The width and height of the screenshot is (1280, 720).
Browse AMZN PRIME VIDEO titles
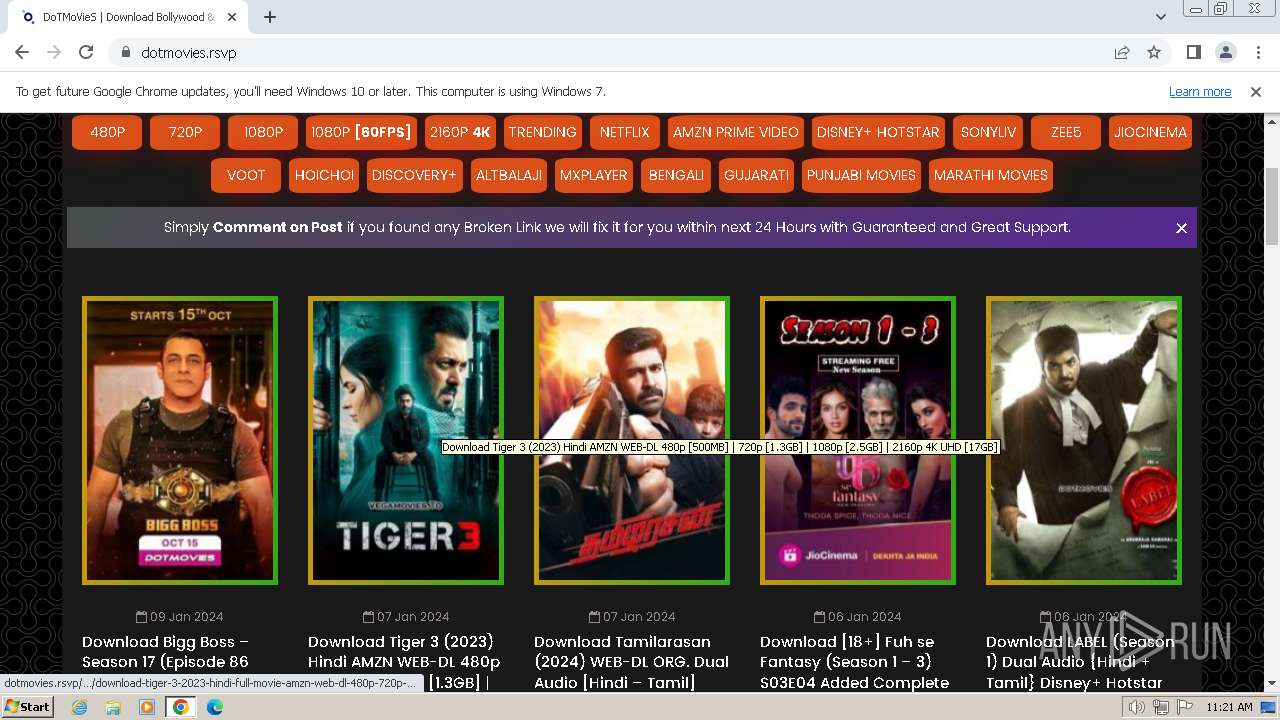coord(735,132)
